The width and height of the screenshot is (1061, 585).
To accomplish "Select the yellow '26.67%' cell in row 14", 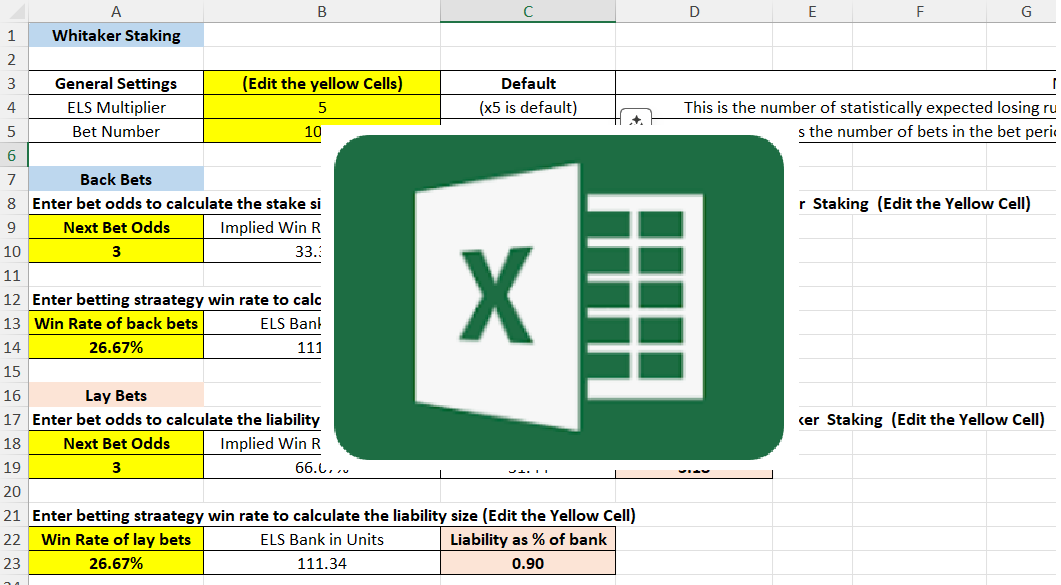I will (116, 348).
